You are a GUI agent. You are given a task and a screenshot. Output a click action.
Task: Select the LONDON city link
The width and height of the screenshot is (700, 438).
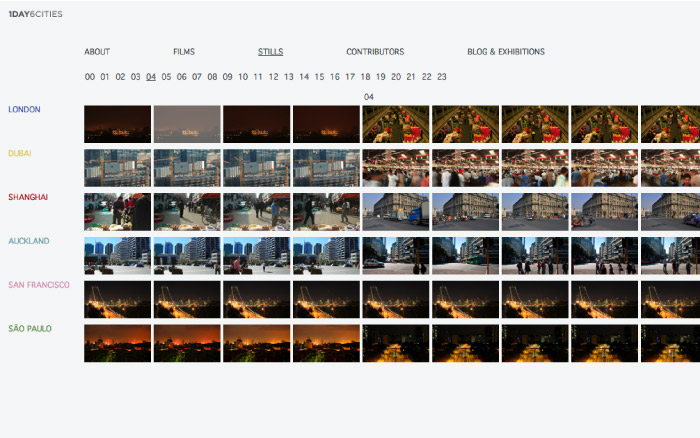[24, 109]
